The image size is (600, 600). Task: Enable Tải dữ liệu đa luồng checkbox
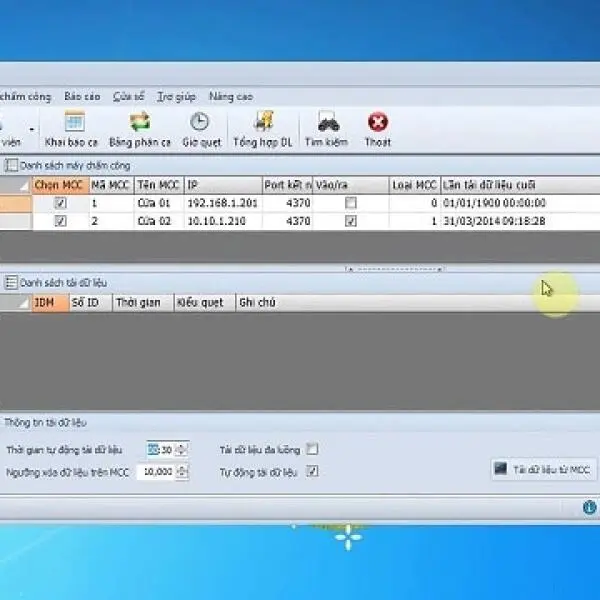313,449
